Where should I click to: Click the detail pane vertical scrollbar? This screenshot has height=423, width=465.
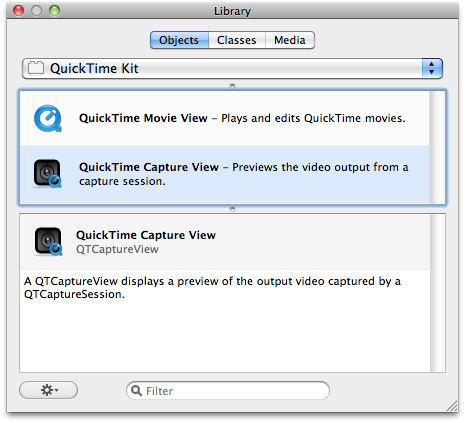438,293
